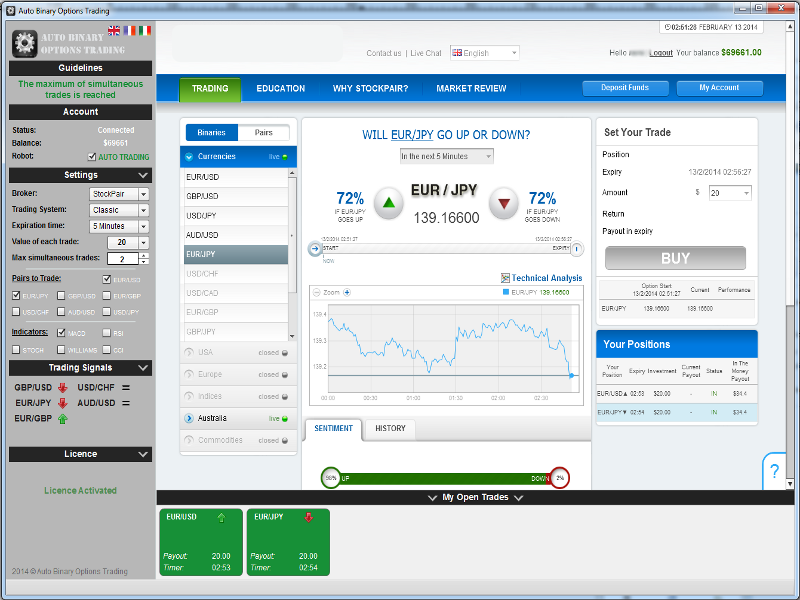Click the currency list scrollbar

pyautogui.click(x=292, y=254)
